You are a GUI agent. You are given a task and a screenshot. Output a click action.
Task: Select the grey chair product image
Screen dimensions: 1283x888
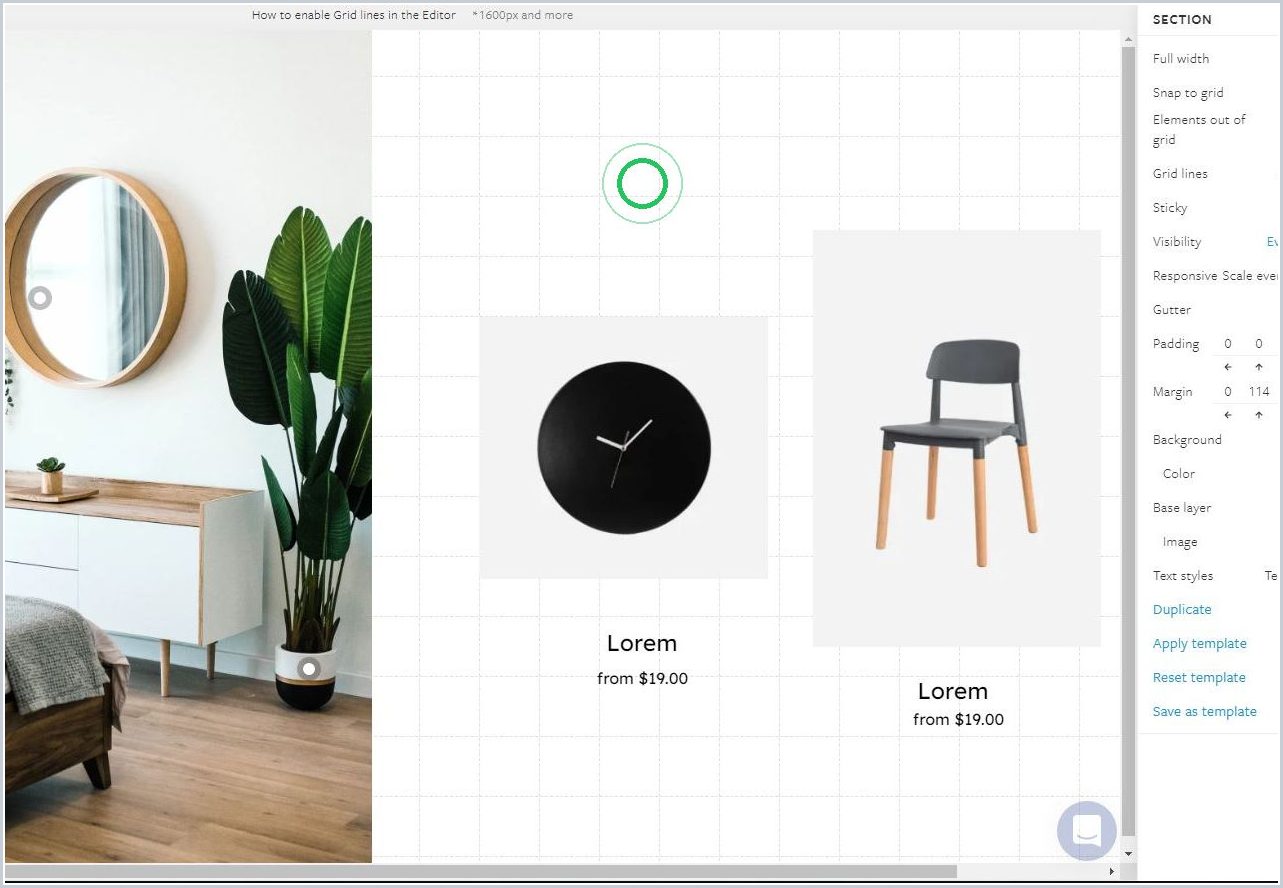957,438
